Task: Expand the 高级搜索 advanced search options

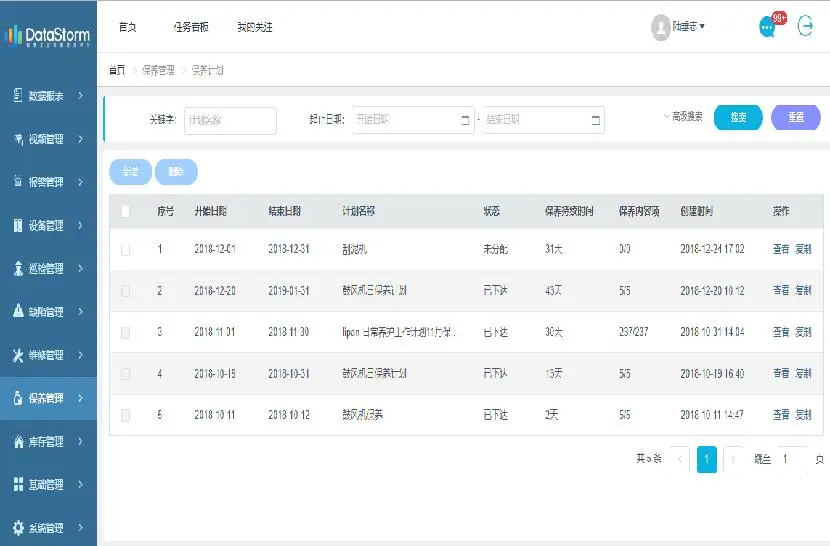Action: 684,117
